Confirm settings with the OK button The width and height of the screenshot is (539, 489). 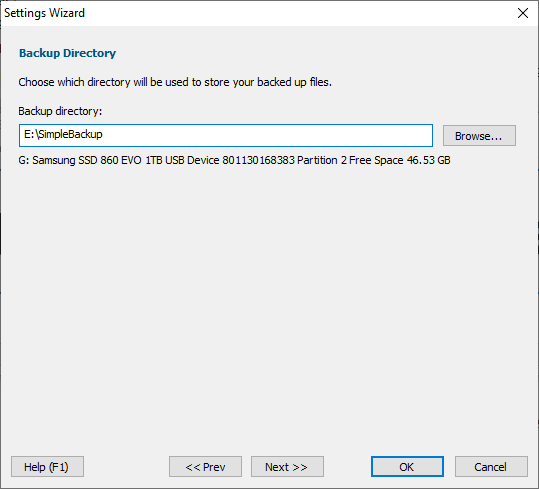coord(407,467)
